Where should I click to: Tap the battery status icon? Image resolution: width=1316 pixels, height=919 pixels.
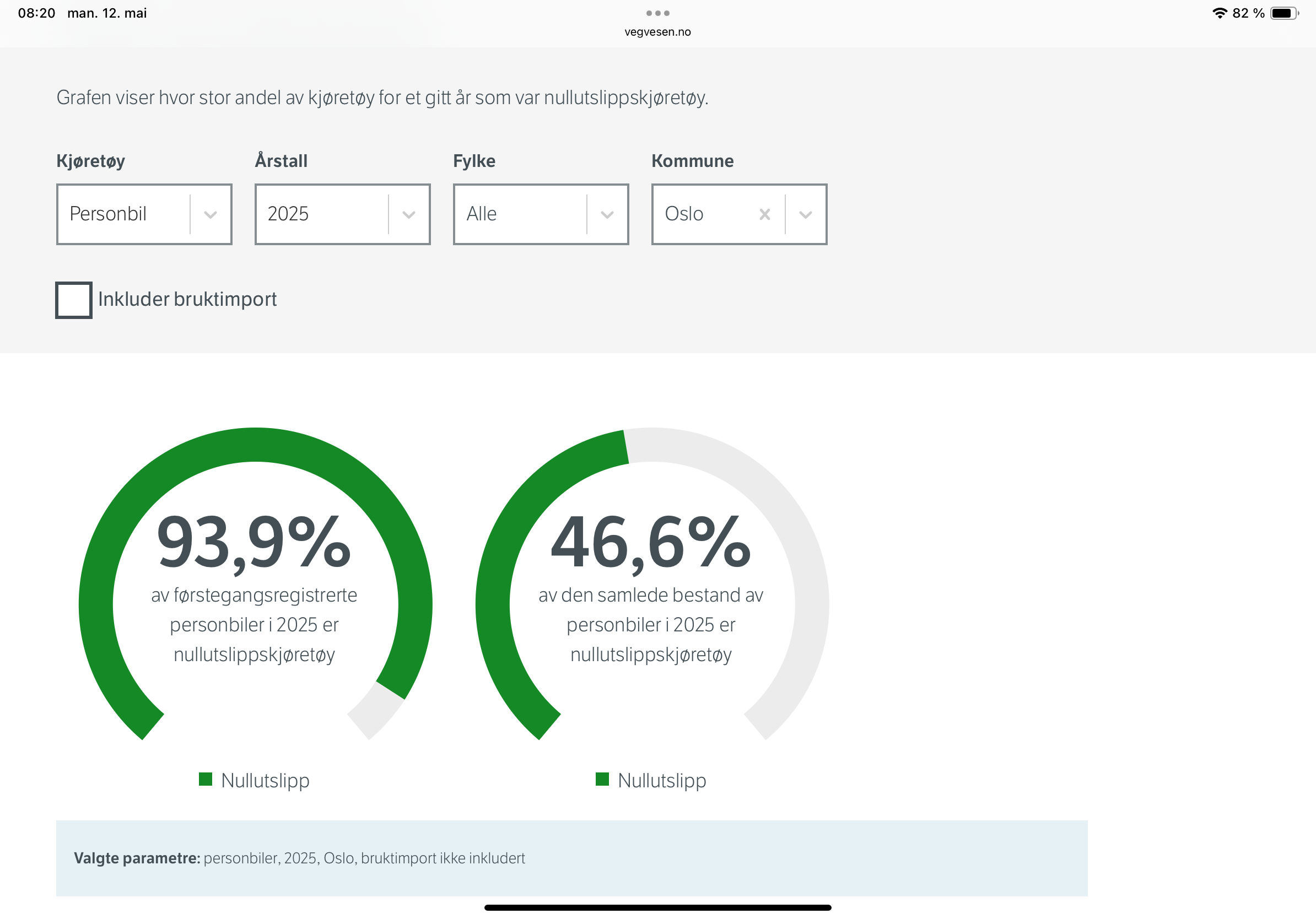click(1284, 13)
